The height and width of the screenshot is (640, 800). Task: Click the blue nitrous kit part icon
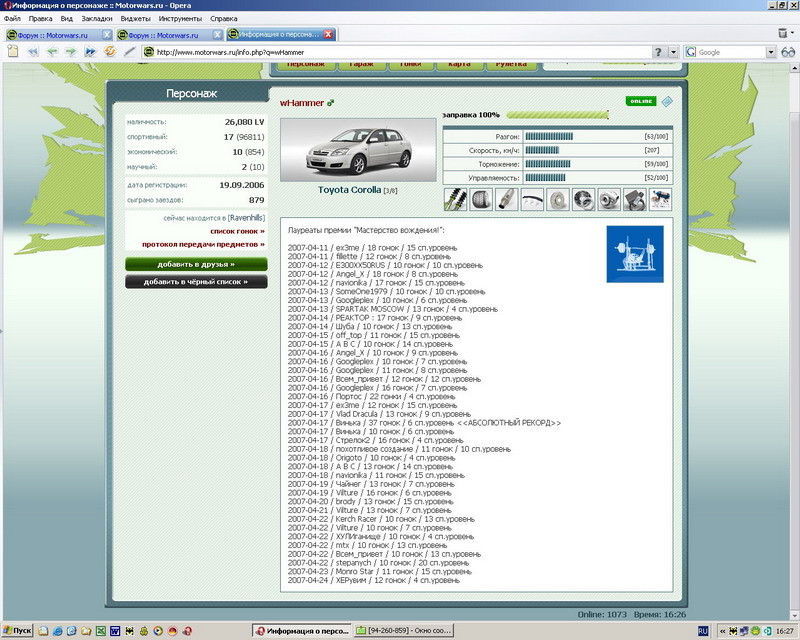pos(660,199)
